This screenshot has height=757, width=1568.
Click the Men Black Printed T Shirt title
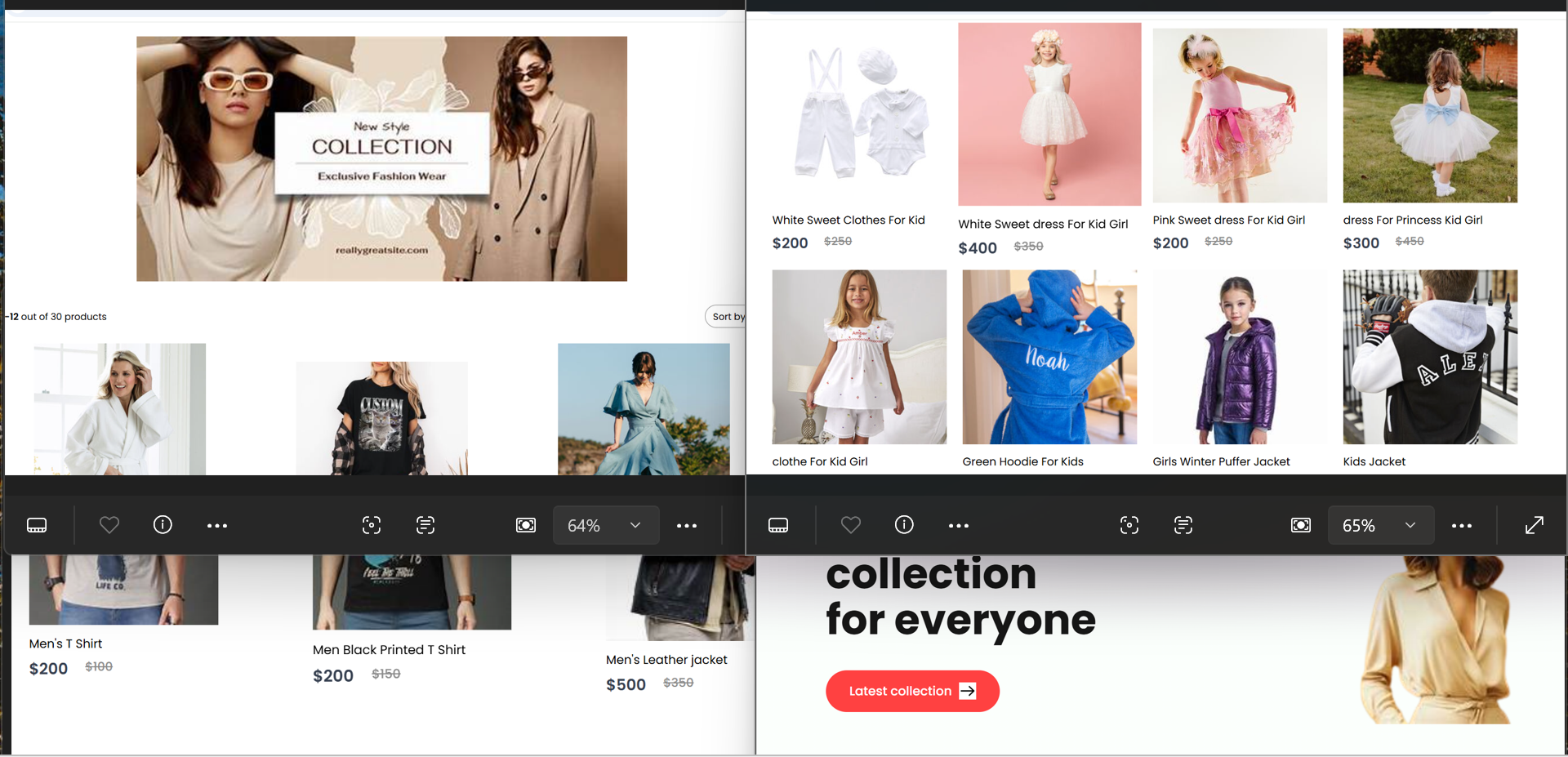pos(389,650)
